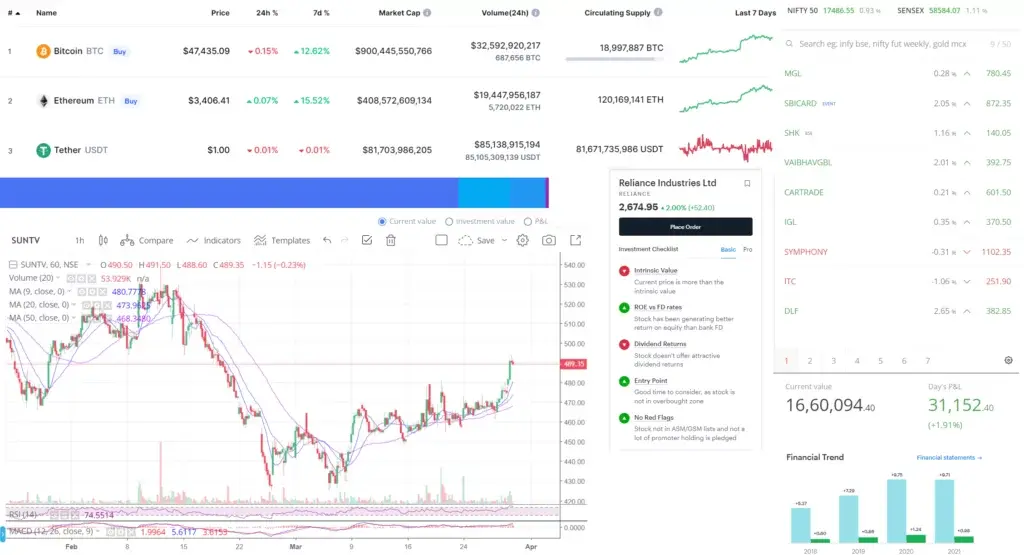Open the chart settings gear icon
This screenshot has height=555, width=1024.
[x=522, y=240]
